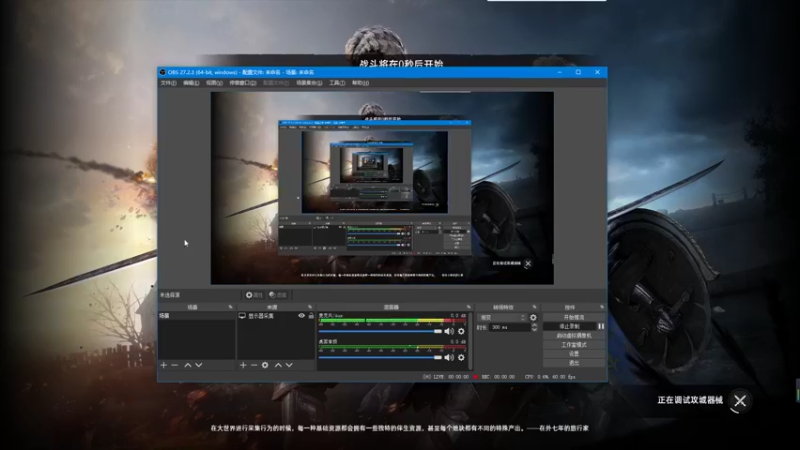The height and width of the screenshot is (450, 800).
Task: Adjust 桌面音频 volume slider handle
Action: pyautogui.click(x=438, y=358)
